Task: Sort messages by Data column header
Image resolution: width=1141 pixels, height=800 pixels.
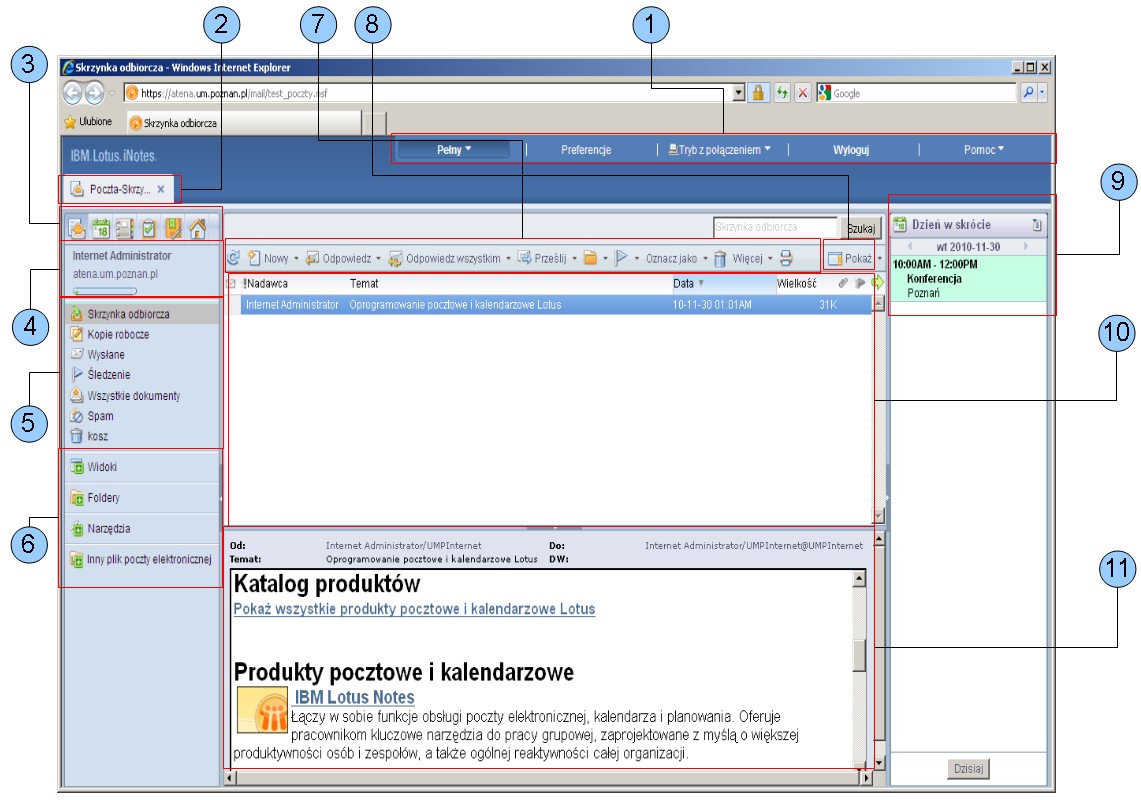Action: coord(688,283)
